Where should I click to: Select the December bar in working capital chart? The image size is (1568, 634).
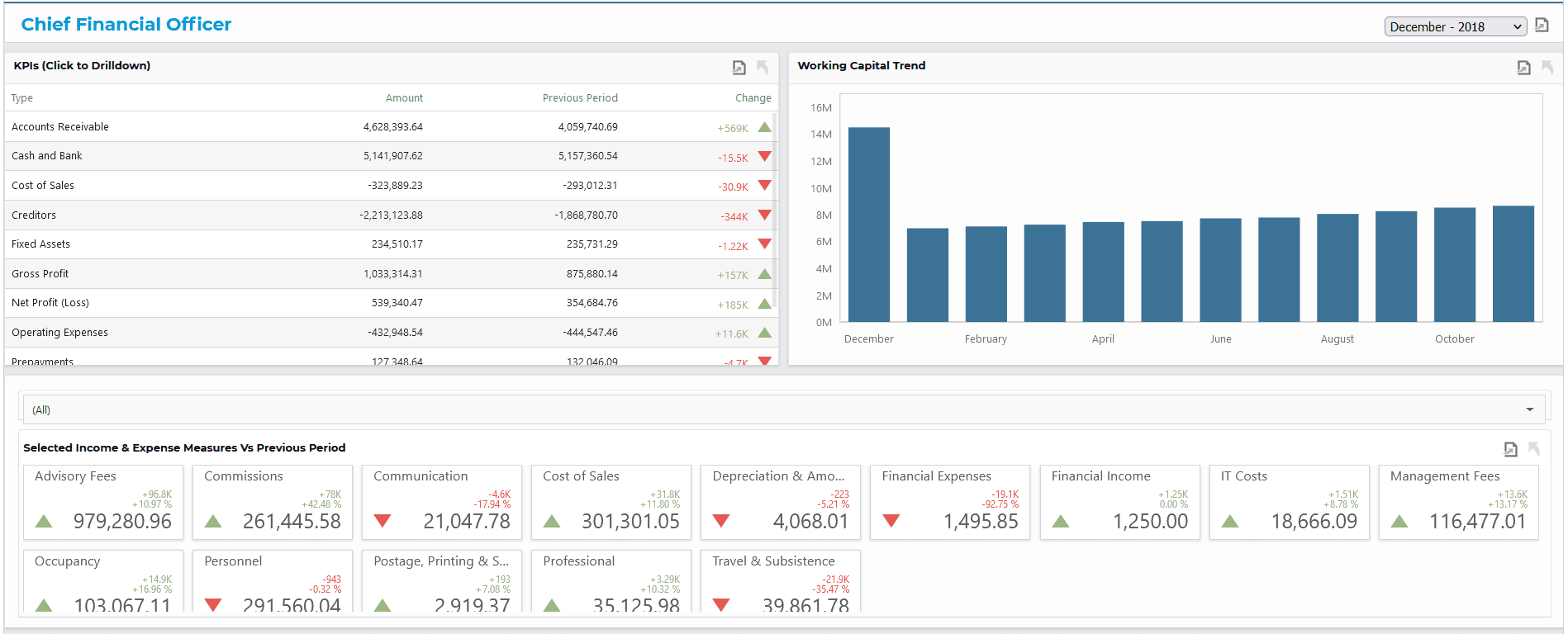pyautogui.click(x=869, y=225)
